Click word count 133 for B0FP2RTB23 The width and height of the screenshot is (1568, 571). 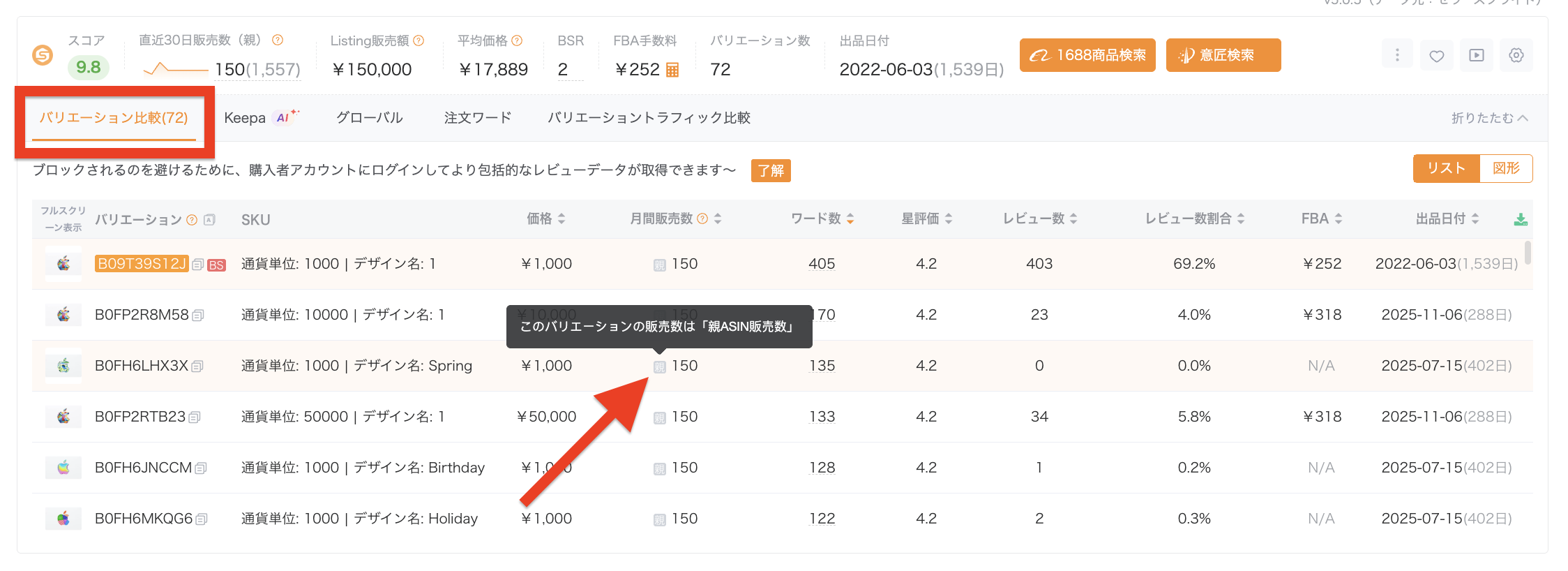[x=822, y=417]
